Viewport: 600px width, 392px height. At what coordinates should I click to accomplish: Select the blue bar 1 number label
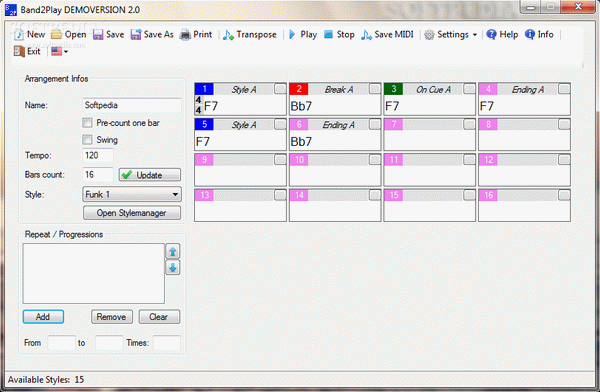(204, 89)
